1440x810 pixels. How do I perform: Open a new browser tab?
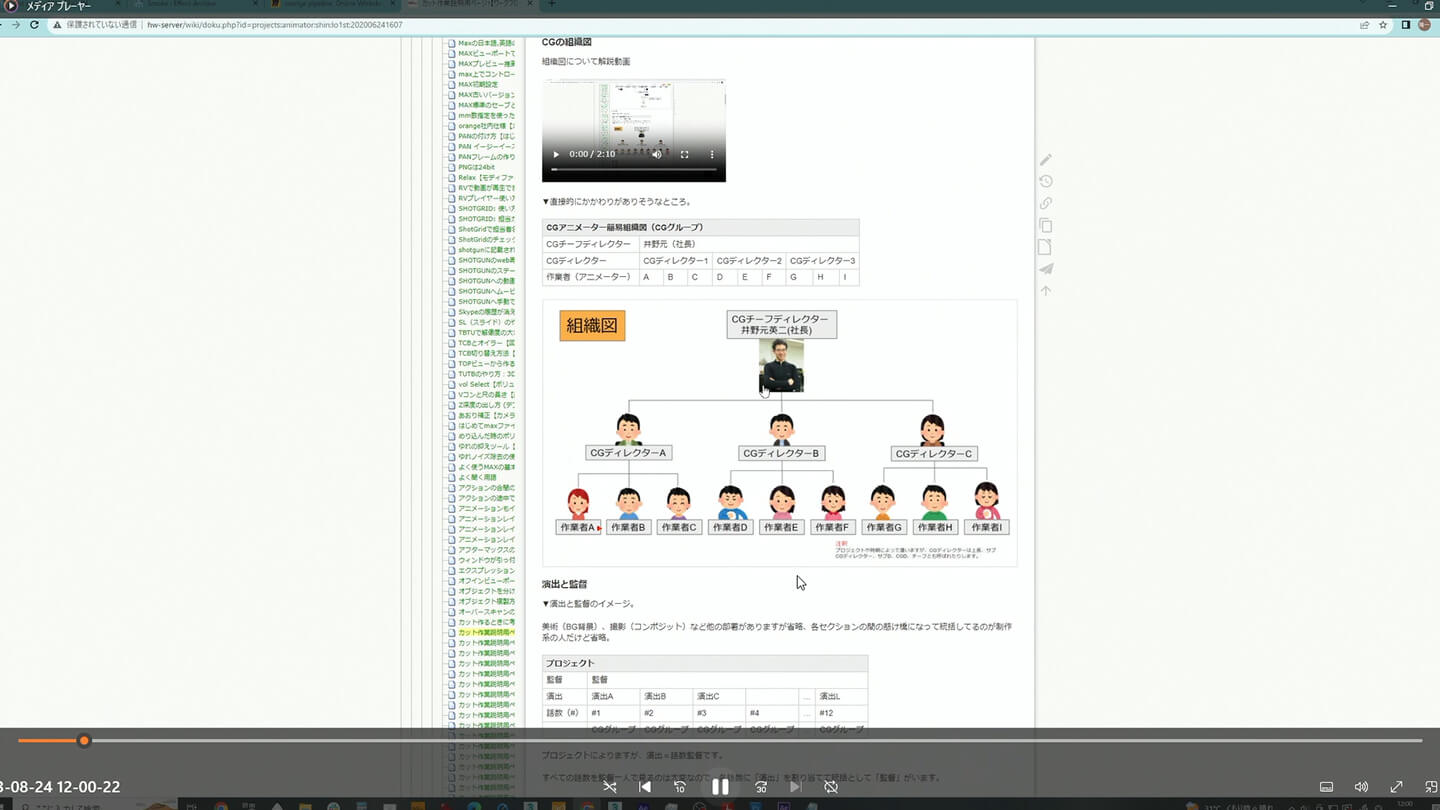click(x=551, y=5)
